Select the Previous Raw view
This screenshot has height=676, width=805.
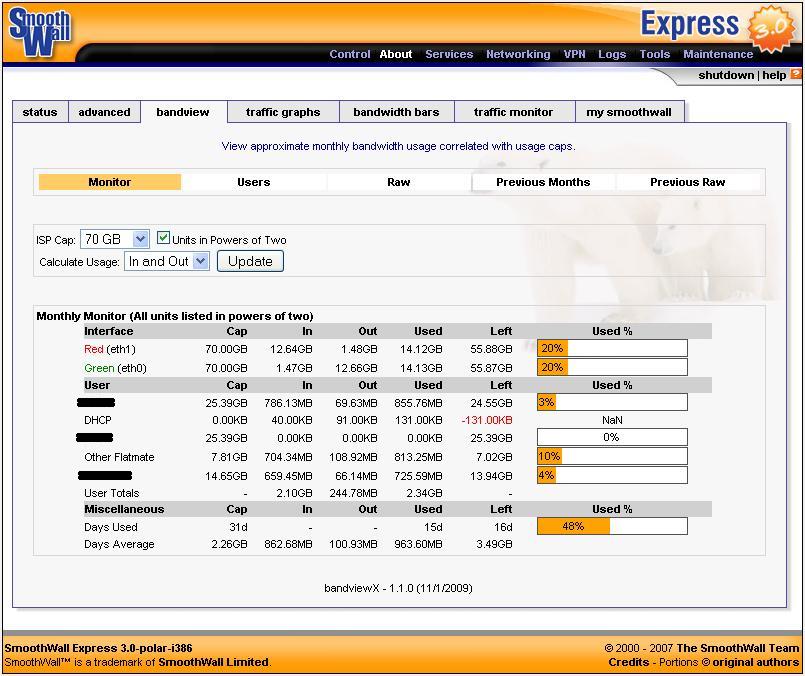[x=687, y=182]
